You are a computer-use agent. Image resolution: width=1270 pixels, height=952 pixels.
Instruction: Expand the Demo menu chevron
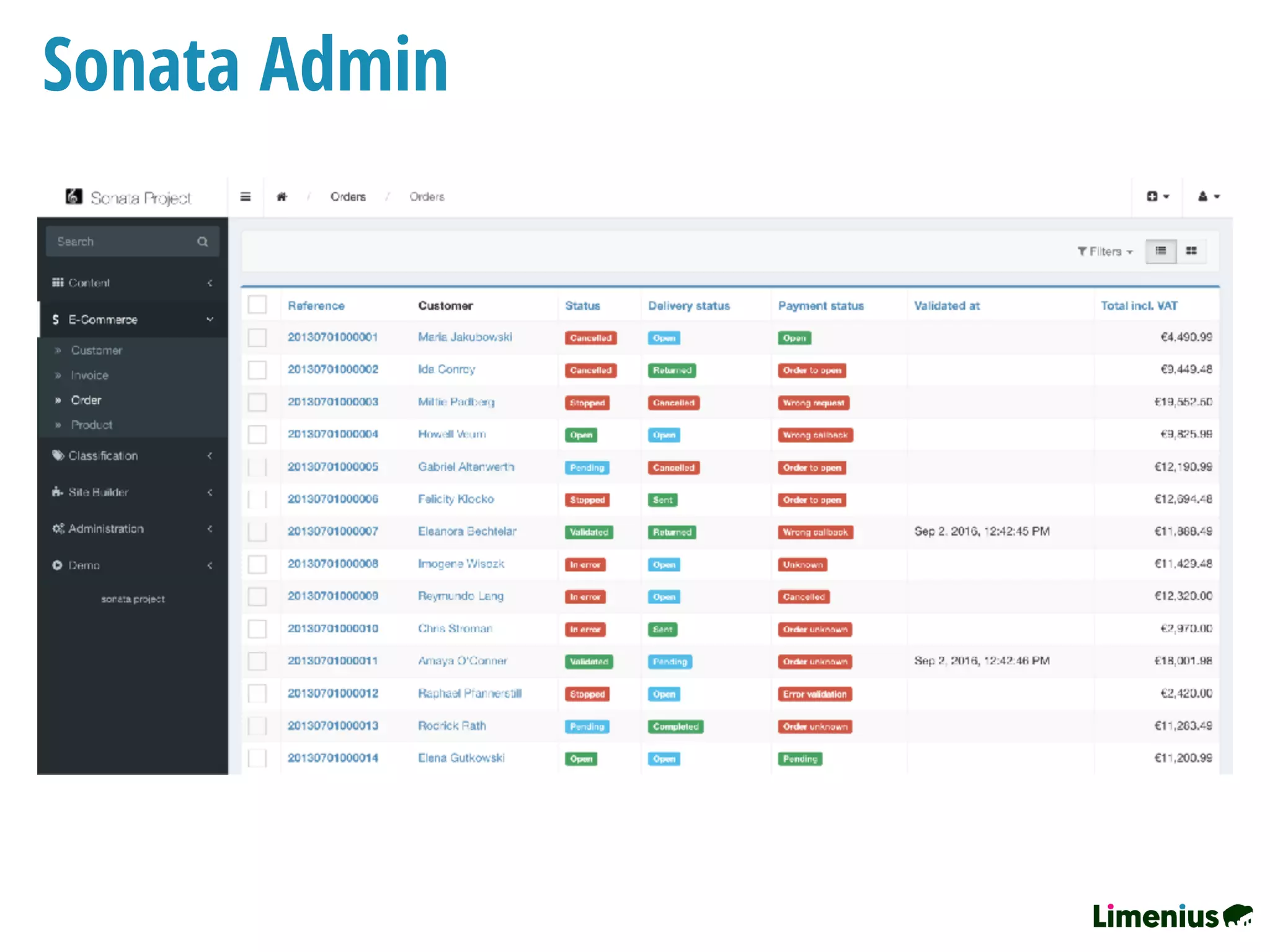[210, 565]
